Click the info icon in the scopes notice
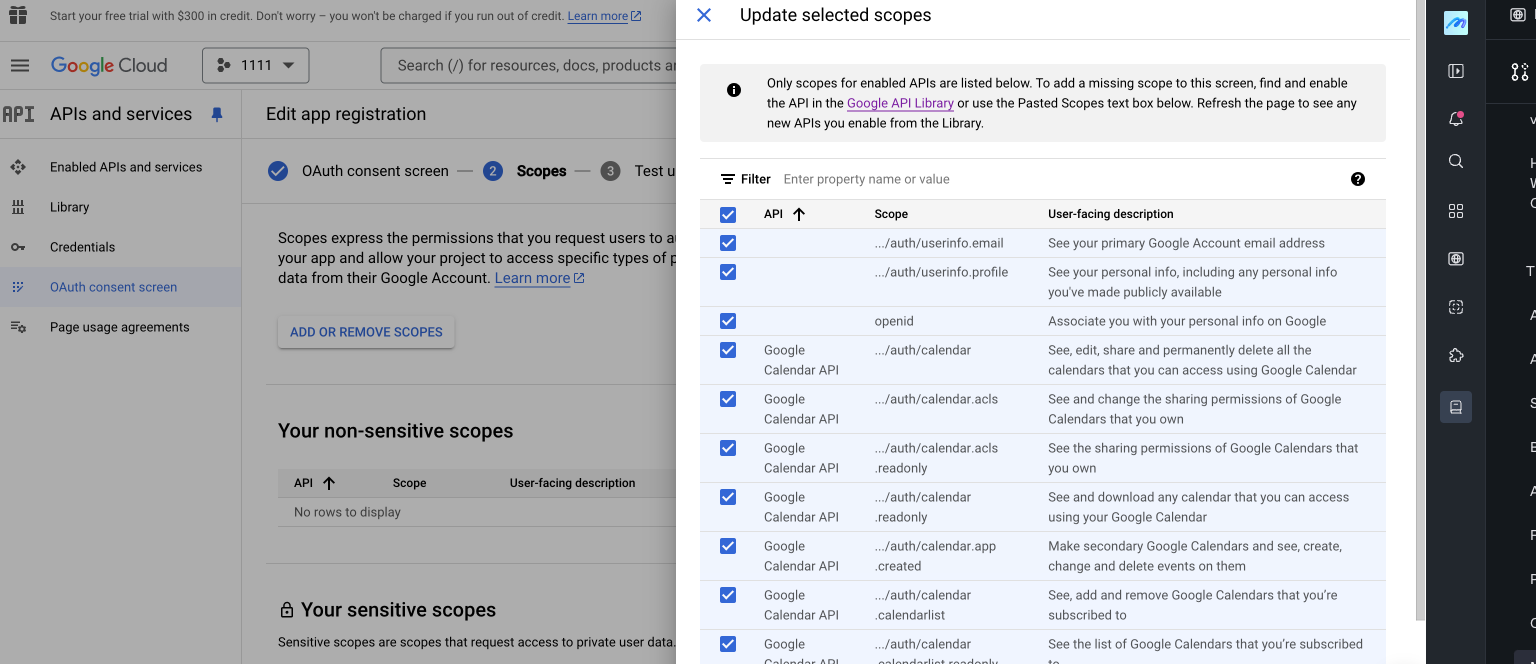The image size is (1536, 664). point(734,90)
